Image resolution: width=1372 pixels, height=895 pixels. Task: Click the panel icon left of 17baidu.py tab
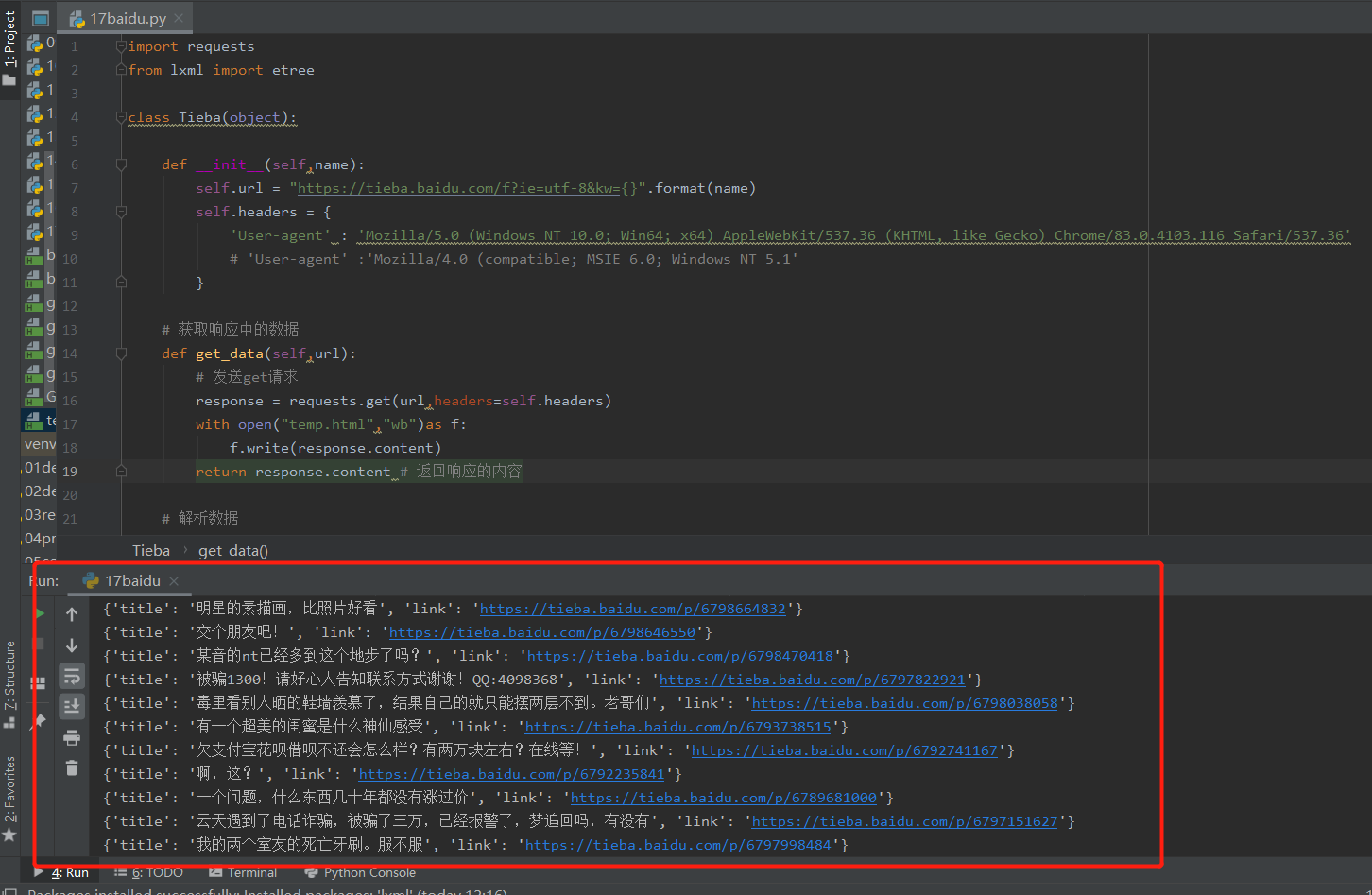[x=41, y=18]
